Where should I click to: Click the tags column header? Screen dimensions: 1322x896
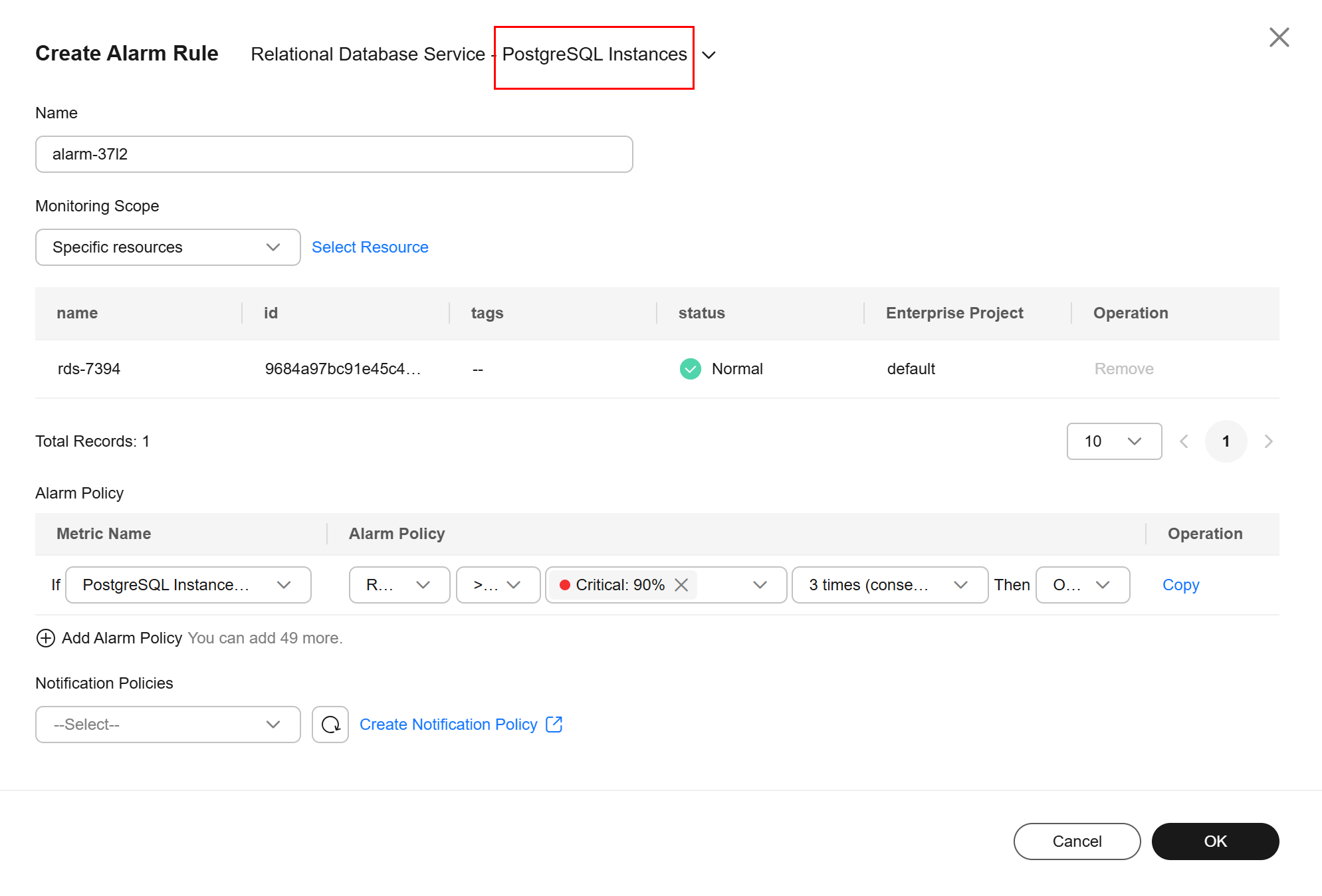(x=487, y=313)
